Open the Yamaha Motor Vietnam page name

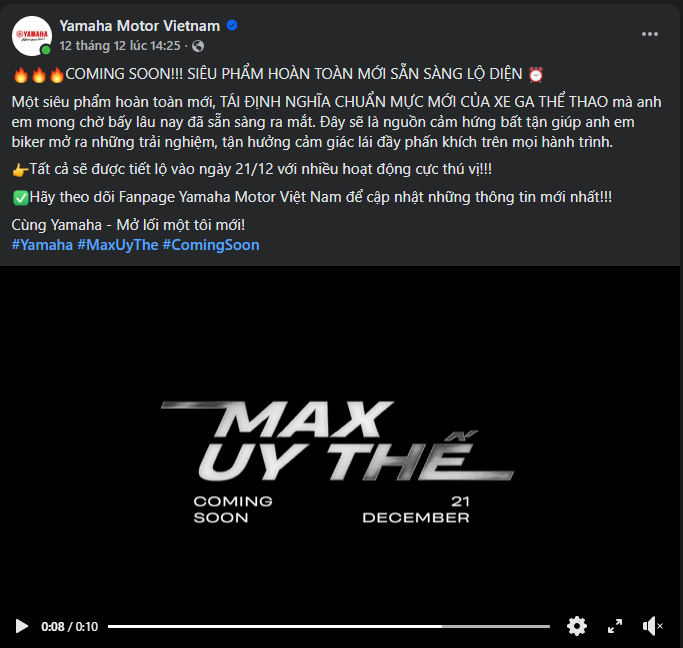tap(140, 26)
